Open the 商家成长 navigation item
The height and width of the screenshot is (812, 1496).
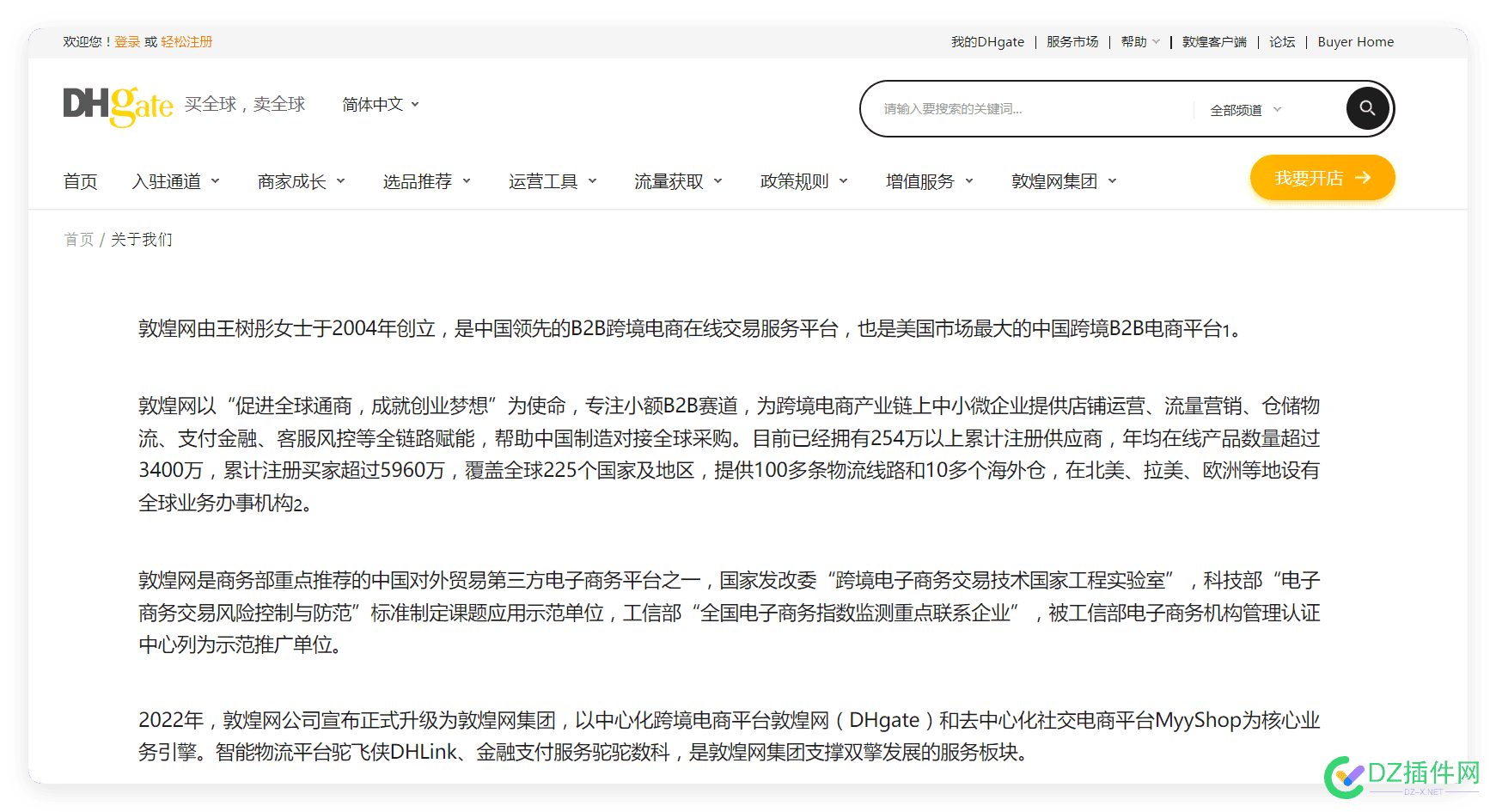pos(291,181)
